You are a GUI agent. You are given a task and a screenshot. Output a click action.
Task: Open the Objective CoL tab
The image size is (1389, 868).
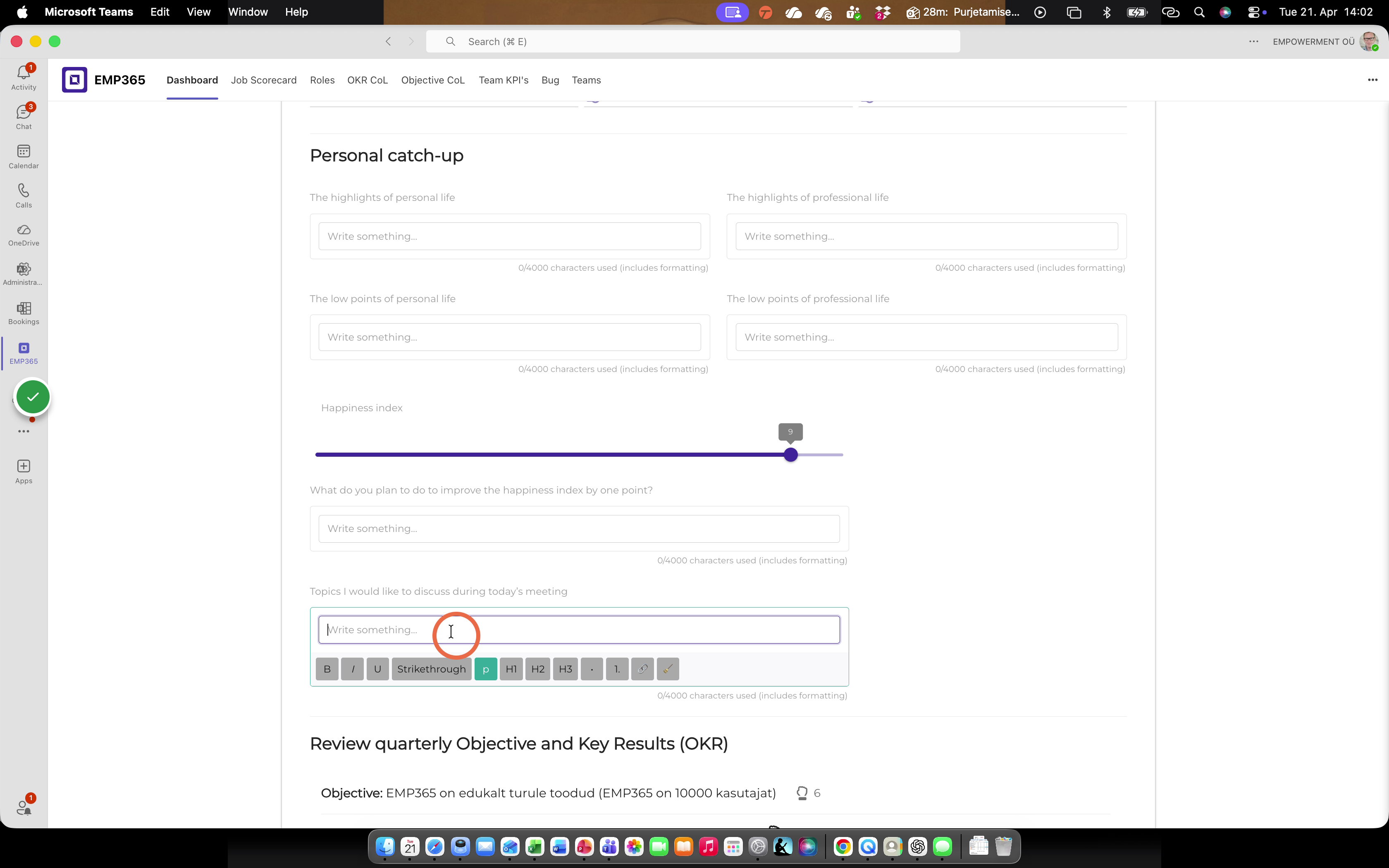click(x=433, y=80)
